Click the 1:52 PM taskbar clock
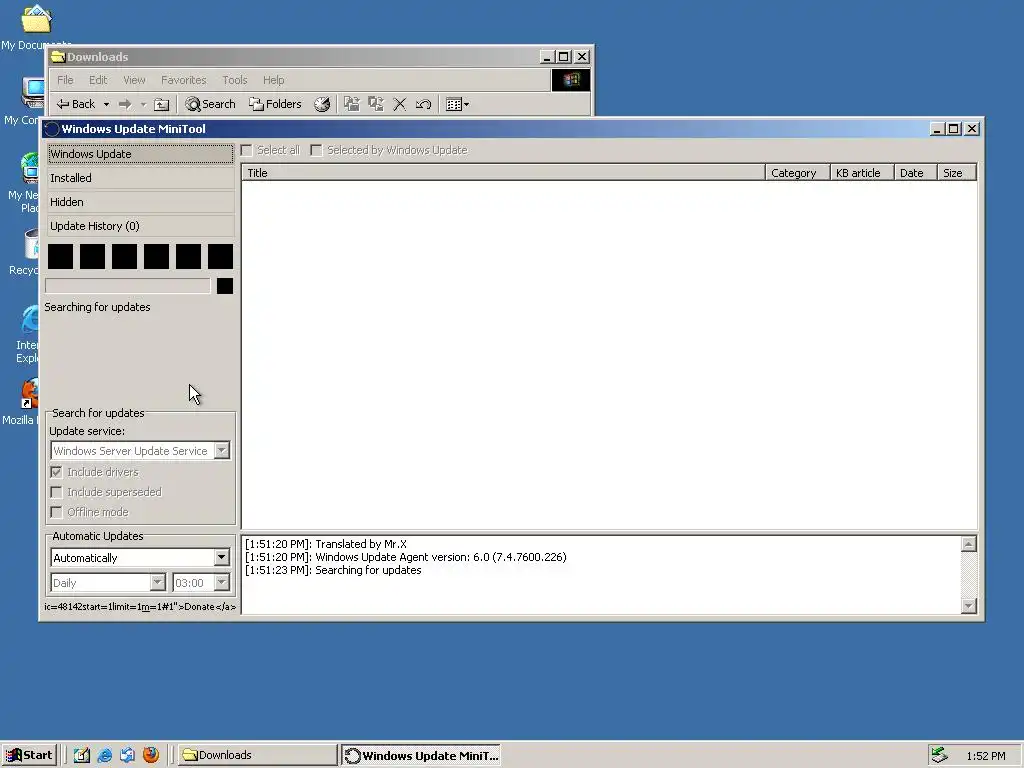Screen dimensions: 1024x768 tap(985, 756)
